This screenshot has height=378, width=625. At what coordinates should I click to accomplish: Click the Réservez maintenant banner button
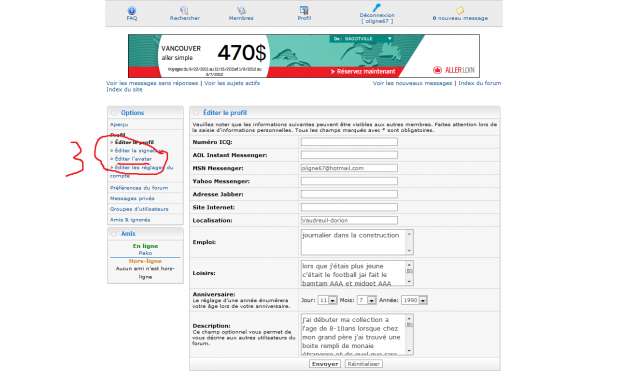[363, 72]
